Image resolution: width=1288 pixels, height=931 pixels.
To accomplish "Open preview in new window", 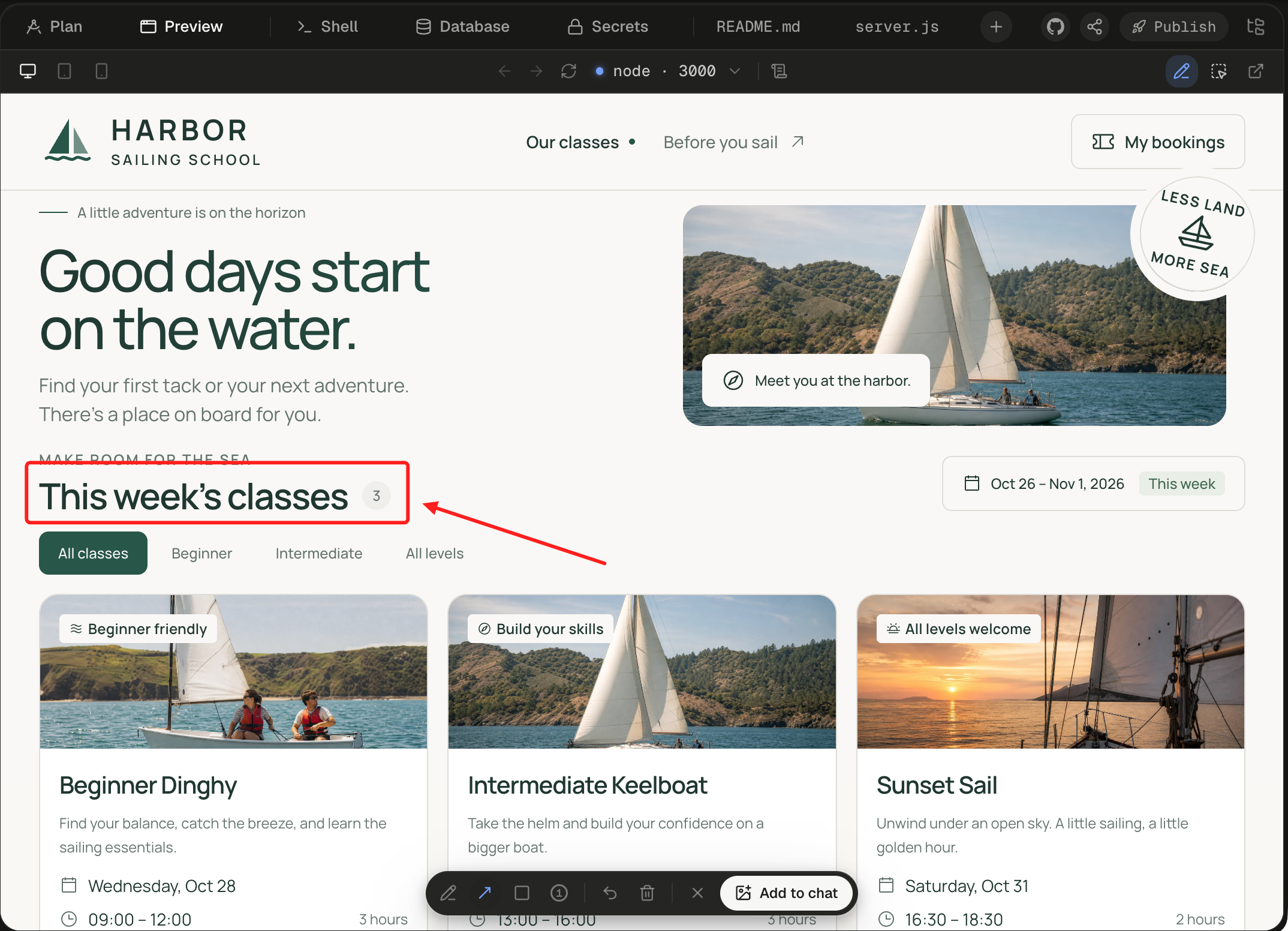I will pos(1256,71).
